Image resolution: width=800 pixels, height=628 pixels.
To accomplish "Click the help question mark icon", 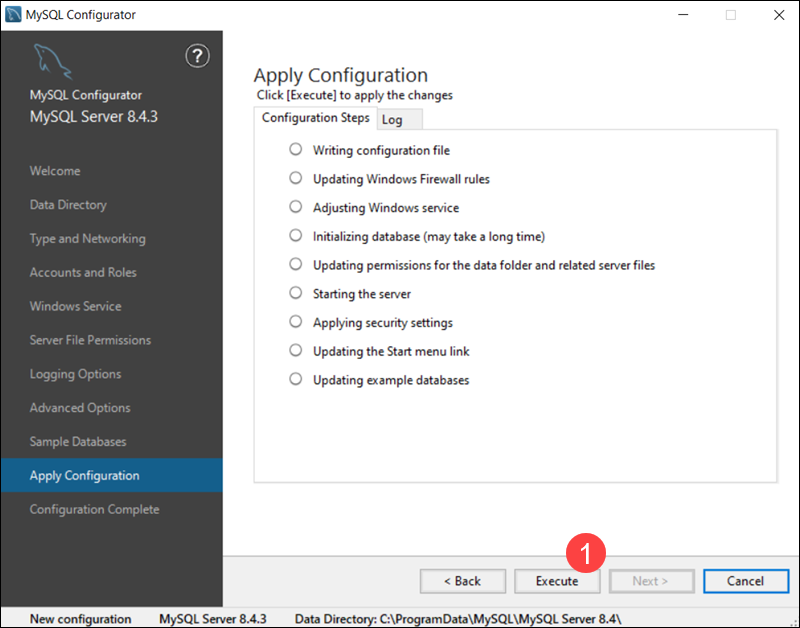I will [197, 57].
